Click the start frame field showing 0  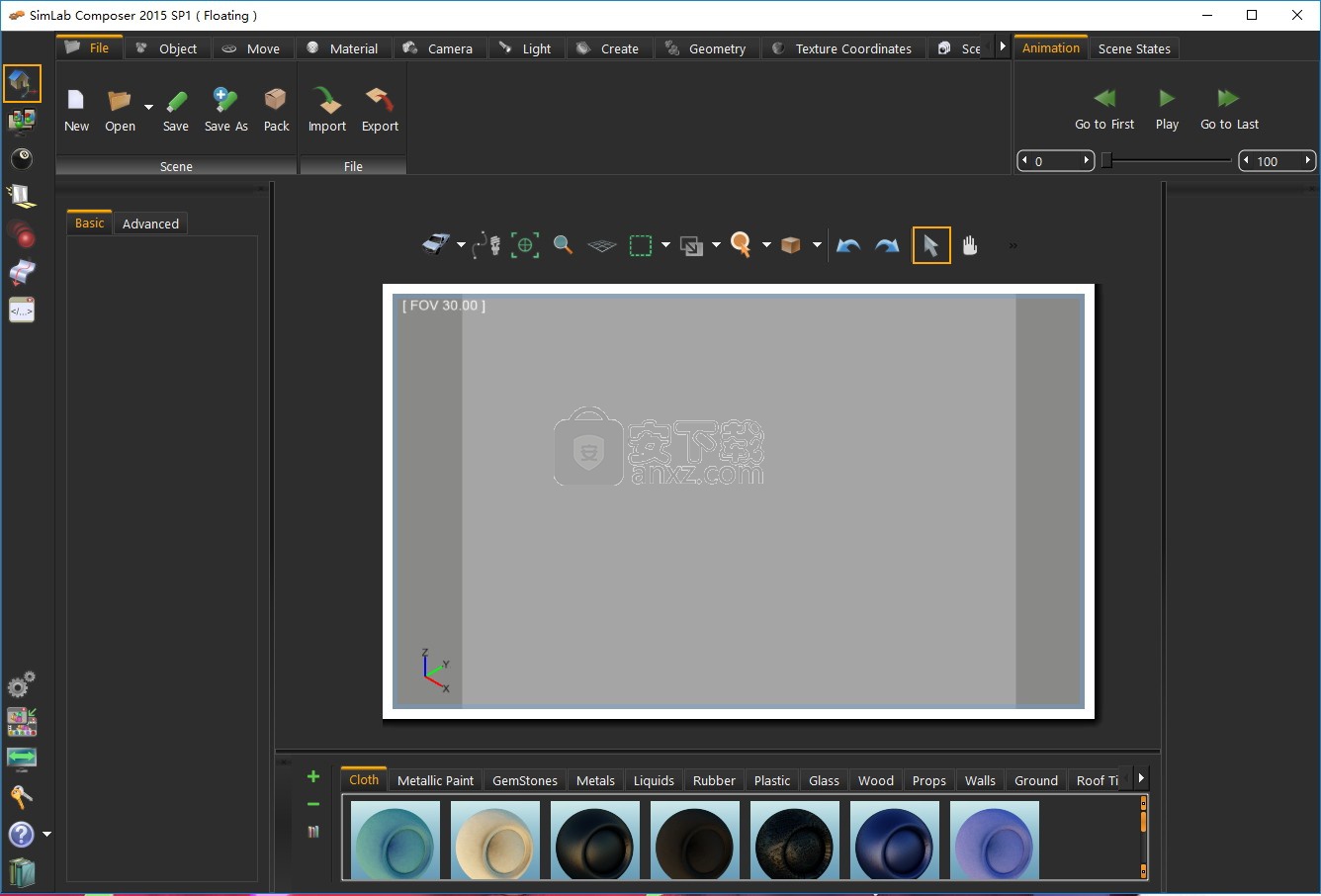1055,160
